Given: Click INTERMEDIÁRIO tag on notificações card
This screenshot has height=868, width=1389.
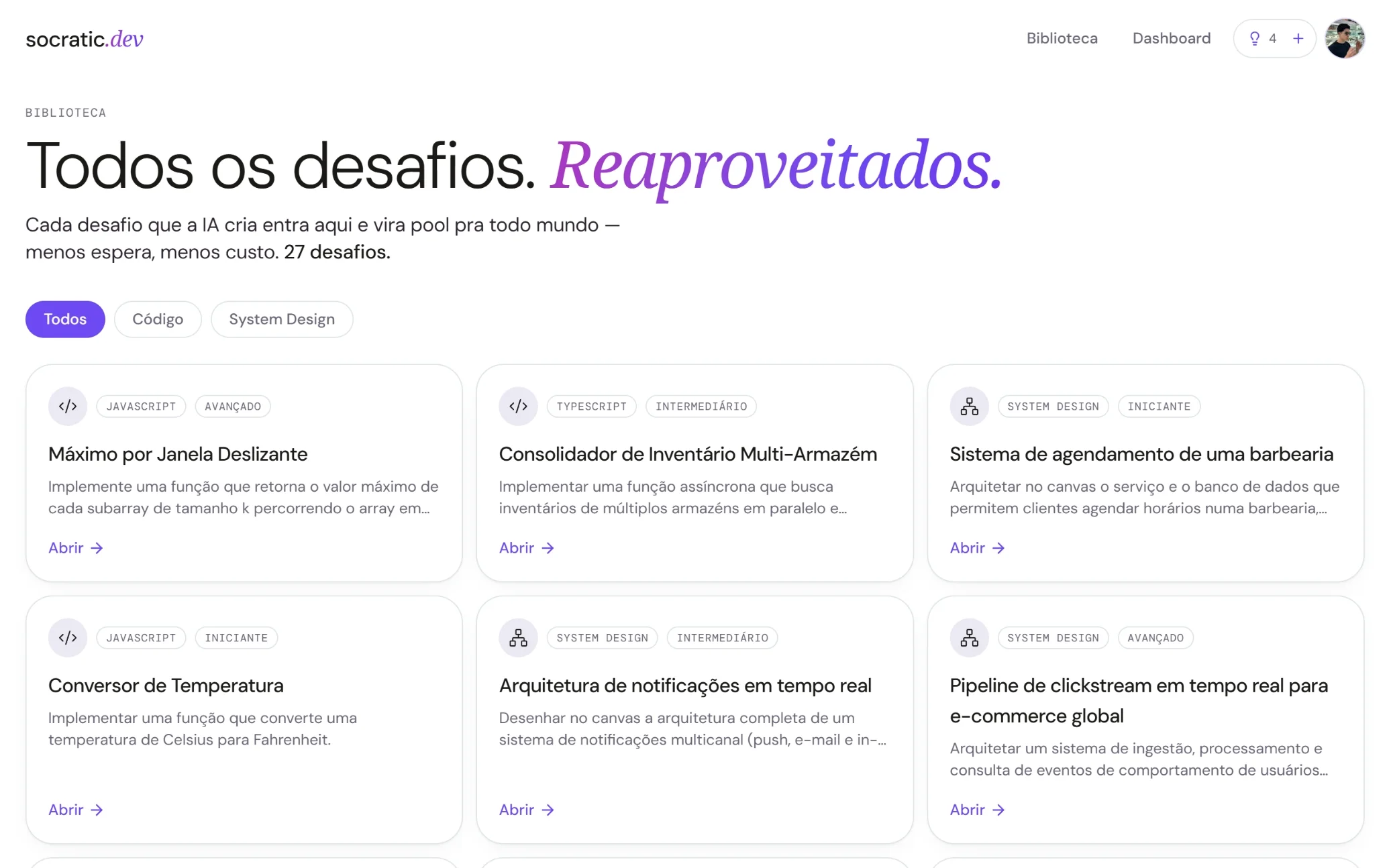Looking at the screenshot, I should tap(722, 638).
